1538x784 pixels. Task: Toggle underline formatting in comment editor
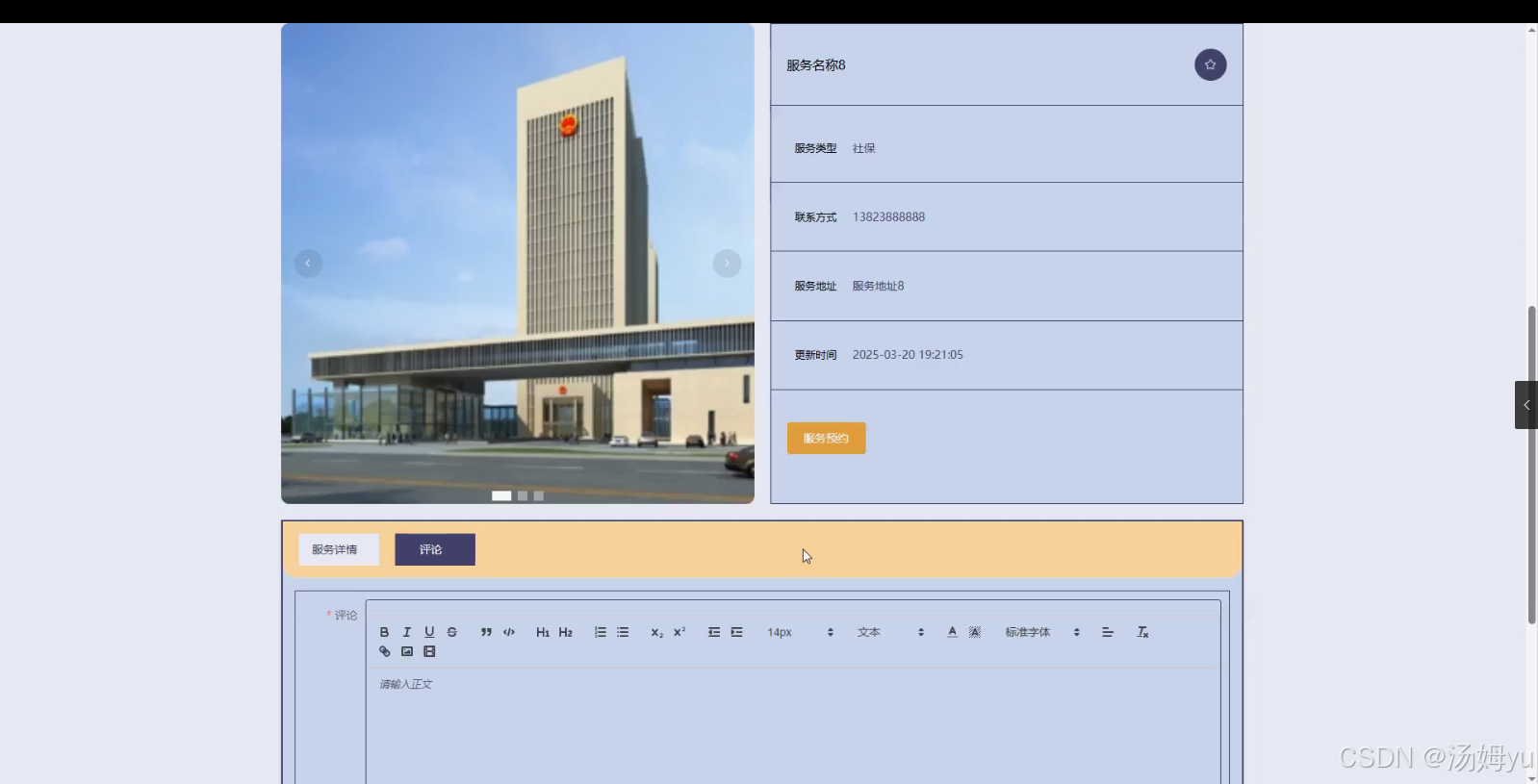pos(429,632)
